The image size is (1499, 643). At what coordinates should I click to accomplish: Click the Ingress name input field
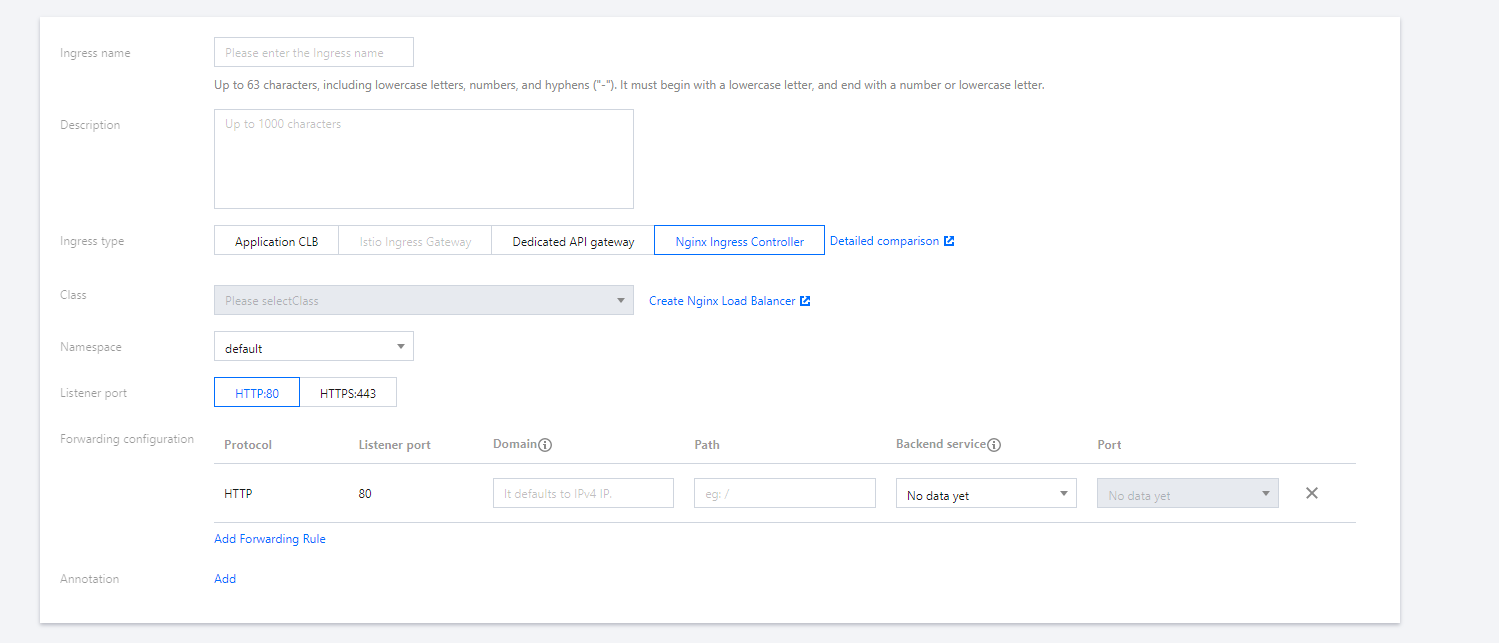313,53
